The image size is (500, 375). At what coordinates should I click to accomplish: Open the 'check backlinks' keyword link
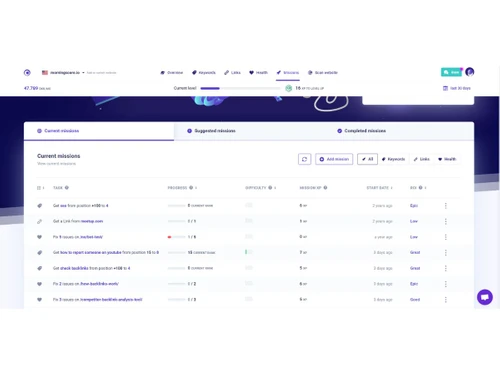point(74,268)
